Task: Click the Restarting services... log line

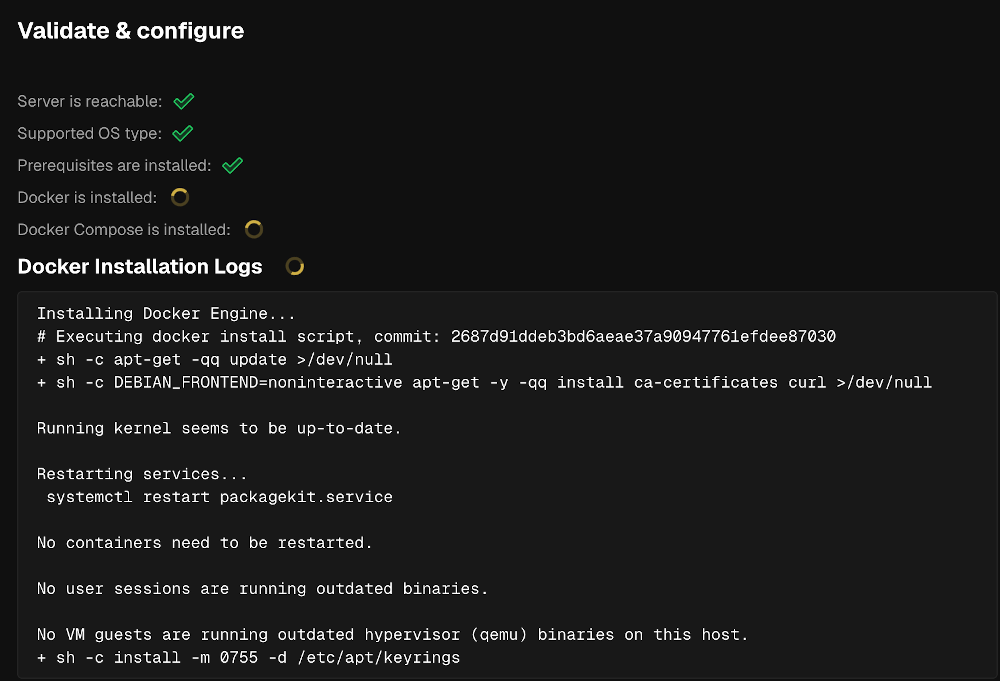Action: coord(142,474)
